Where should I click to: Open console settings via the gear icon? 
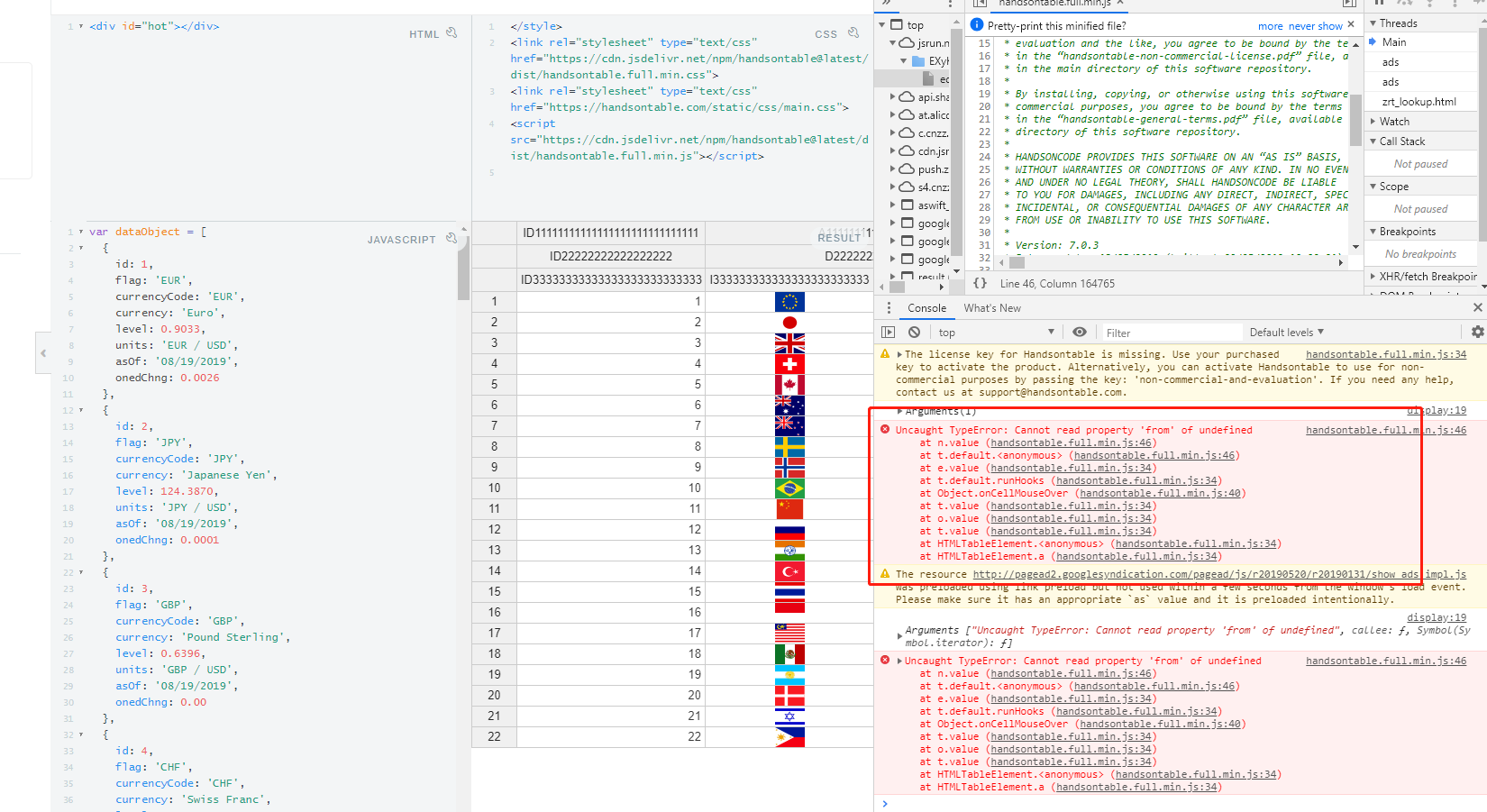click(1478, 332)
